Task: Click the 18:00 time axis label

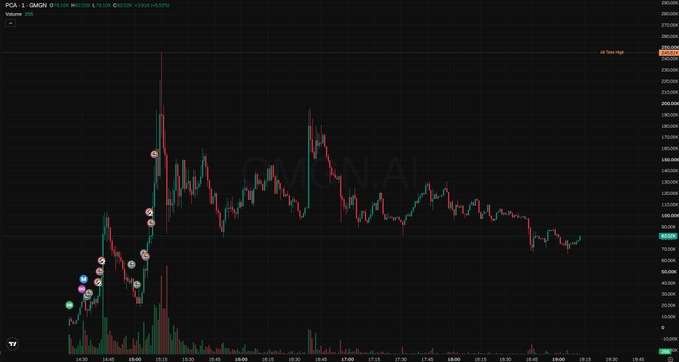Action: coord(454,359)
